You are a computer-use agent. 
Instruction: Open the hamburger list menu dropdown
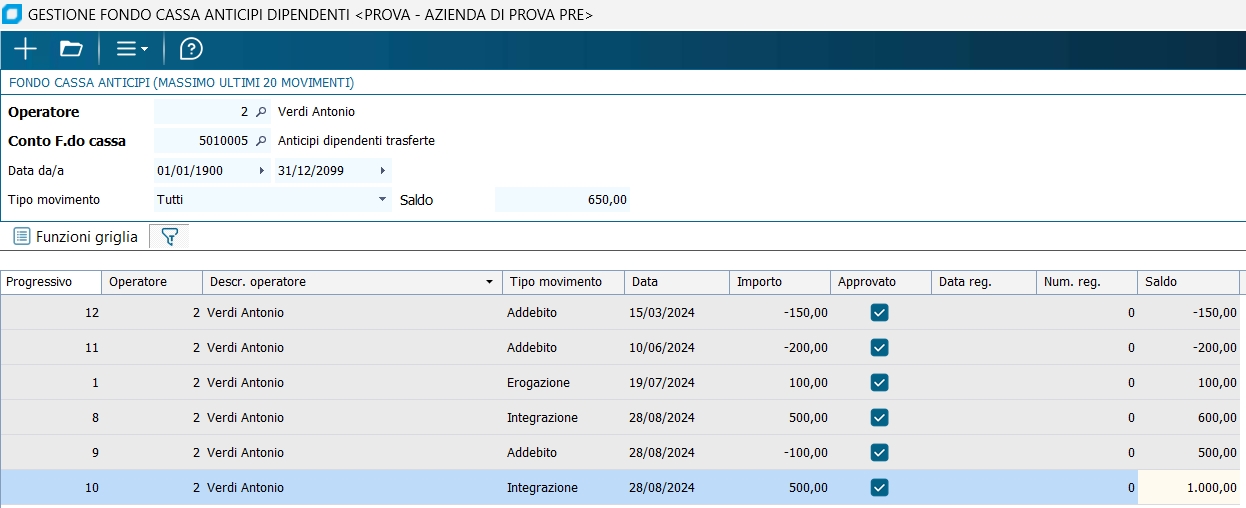pos(131,49)
